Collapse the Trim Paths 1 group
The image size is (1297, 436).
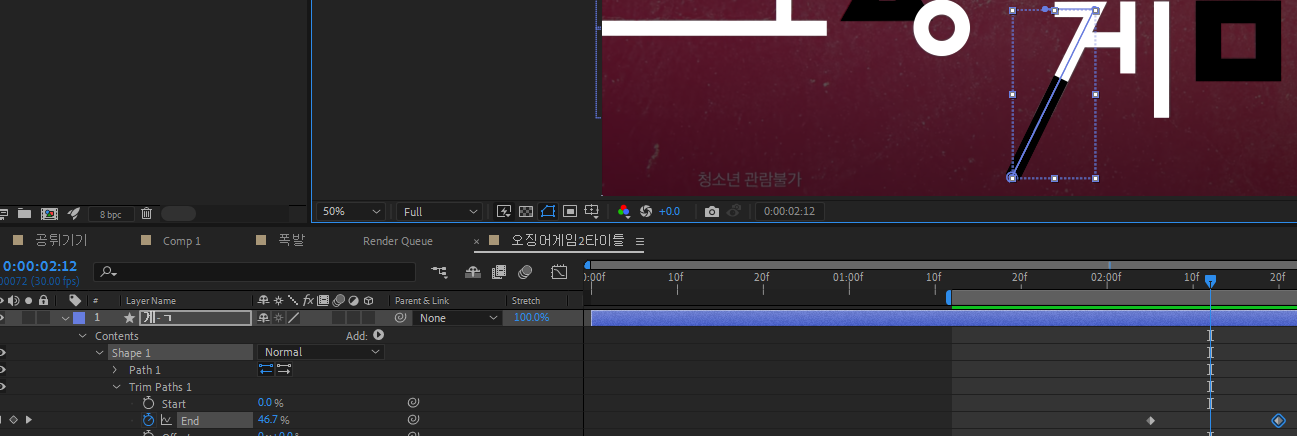(x=116, y=387)
